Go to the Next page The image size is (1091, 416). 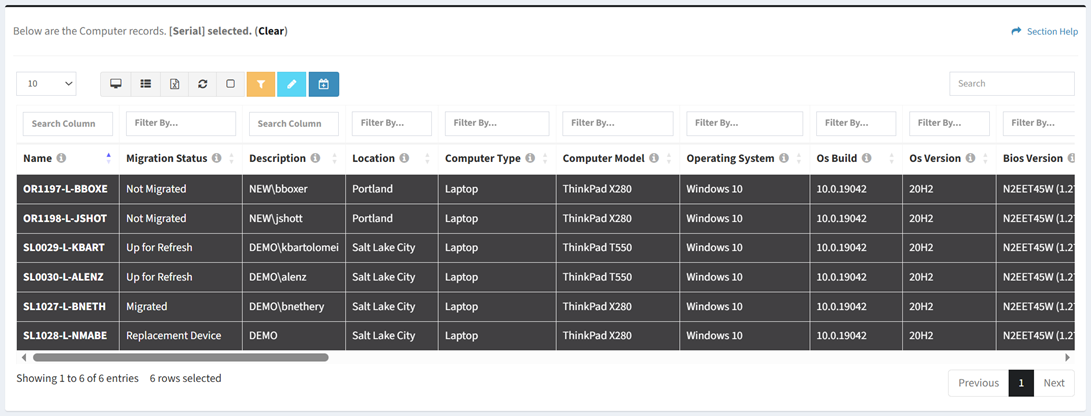click(x=1054, y=383)
